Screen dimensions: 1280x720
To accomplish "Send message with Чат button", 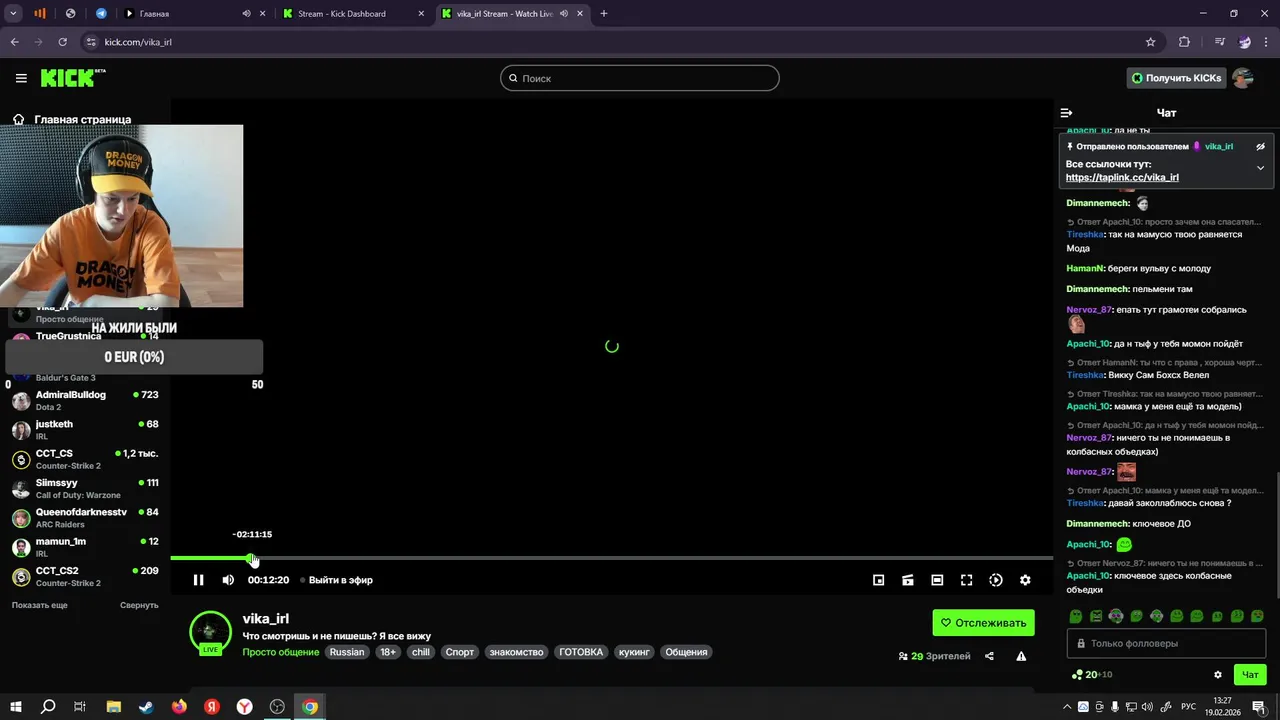I will tap(1250, 675).
